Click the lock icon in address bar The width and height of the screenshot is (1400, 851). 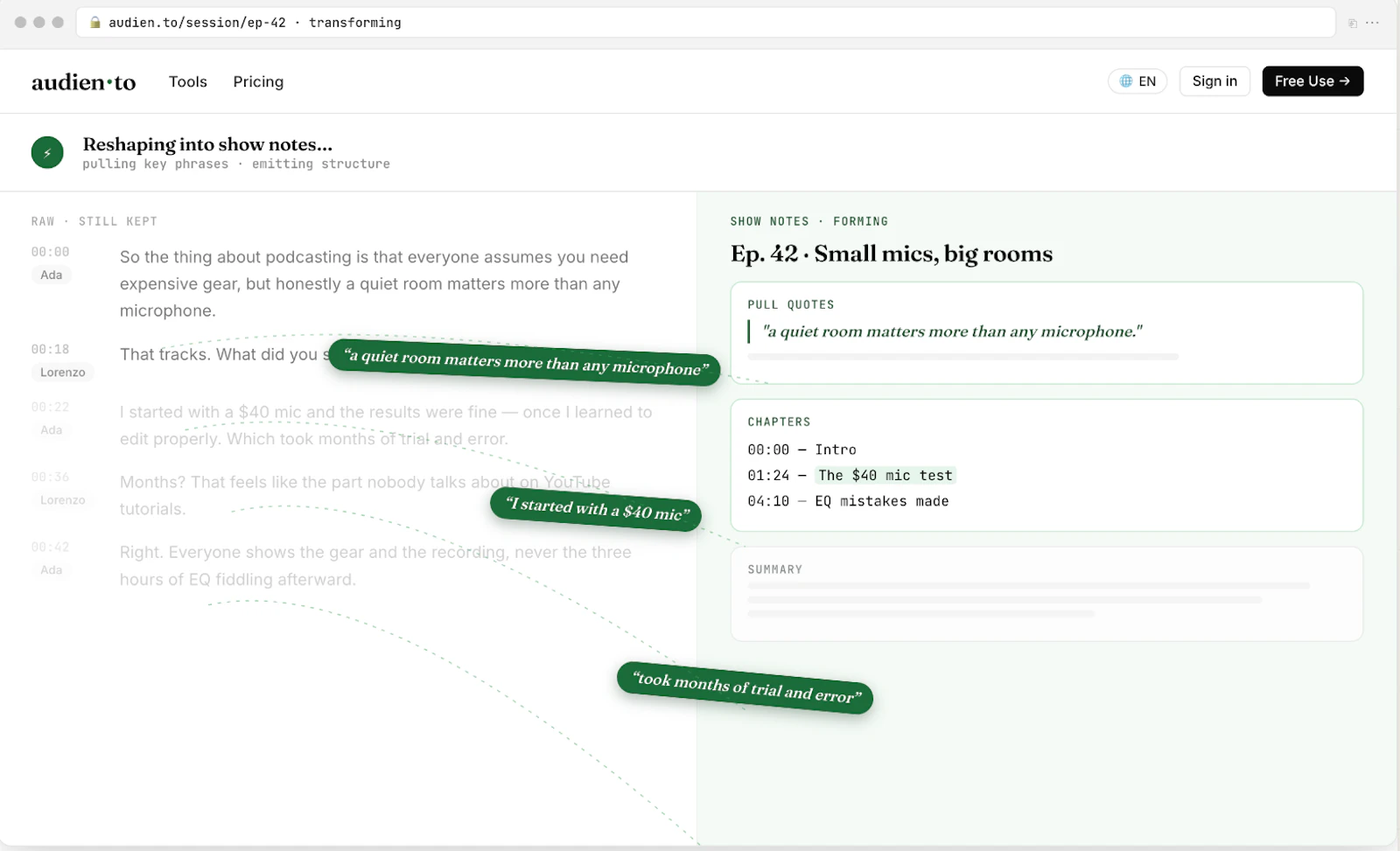(95, 23)
